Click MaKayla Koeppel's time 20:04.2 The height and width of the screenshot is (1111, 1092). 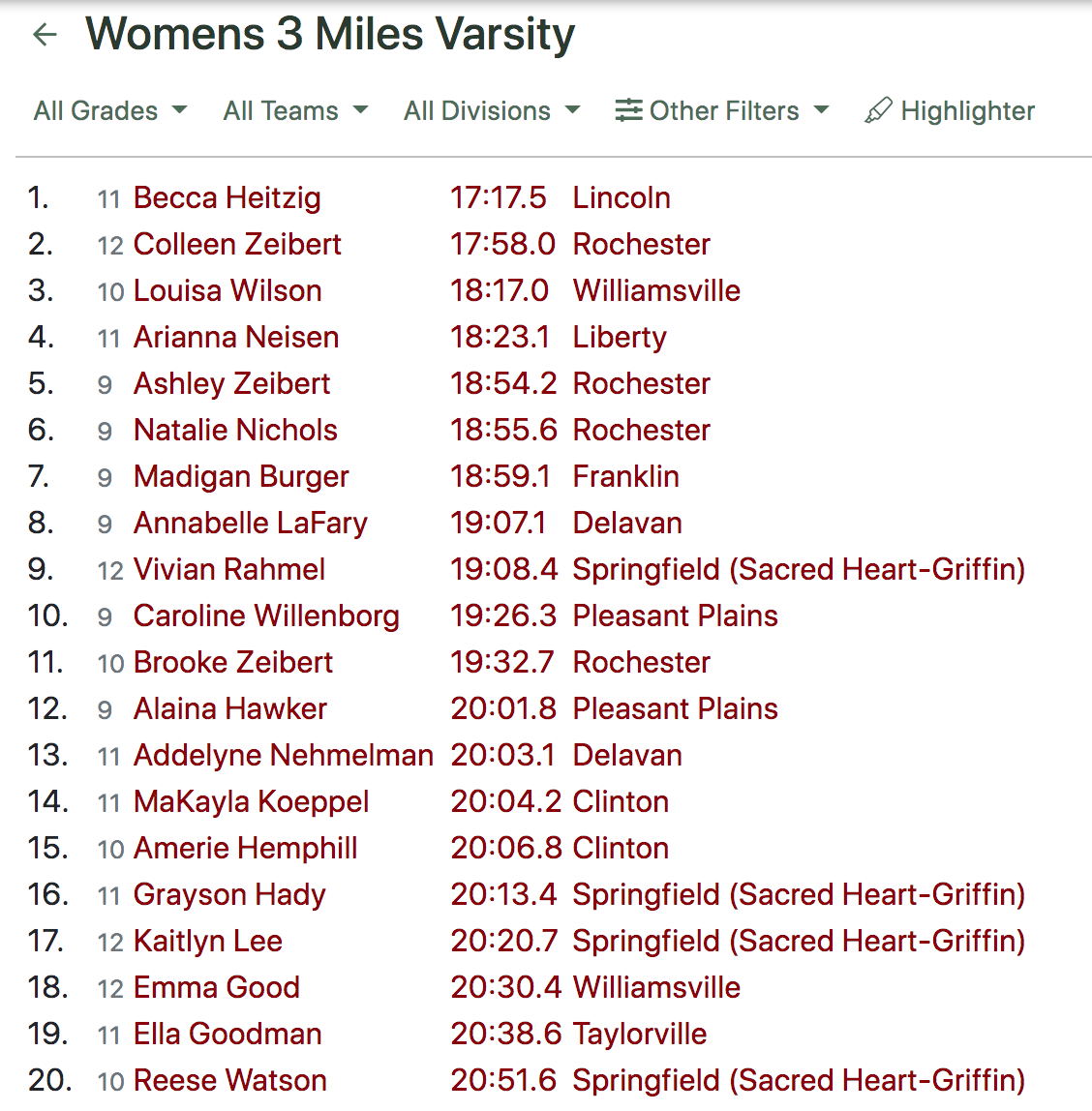tap(505, 802)
